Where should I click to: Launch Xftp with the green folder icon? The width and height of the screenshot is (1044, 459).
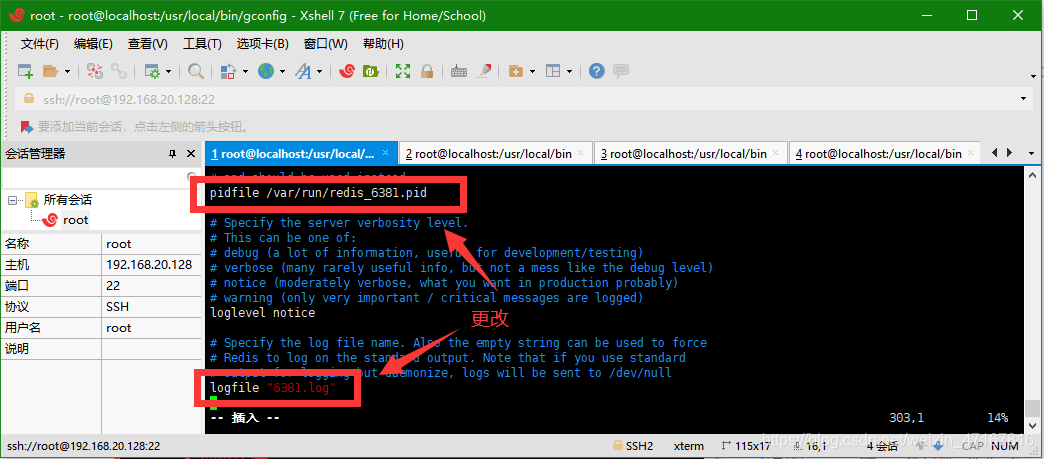tap(370, 71)
